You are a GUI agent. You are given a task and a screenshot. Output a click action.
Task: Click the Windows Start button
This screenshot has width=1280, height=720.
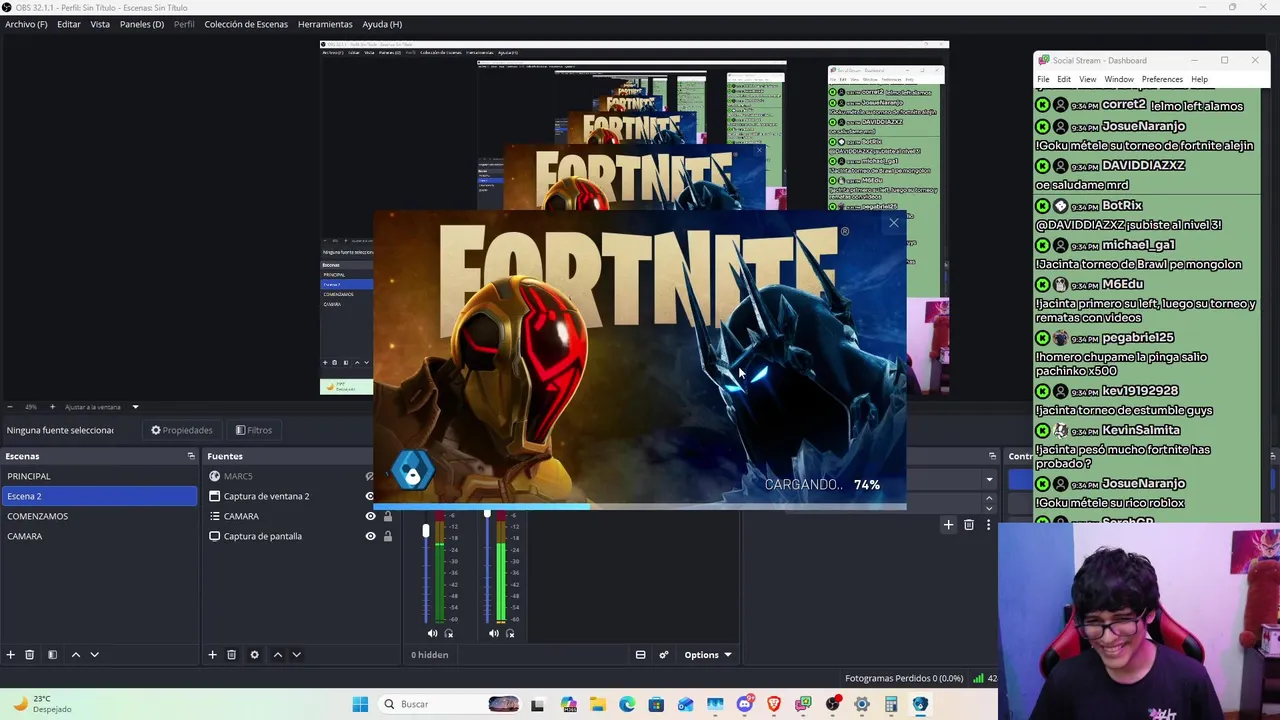(360, 704)
